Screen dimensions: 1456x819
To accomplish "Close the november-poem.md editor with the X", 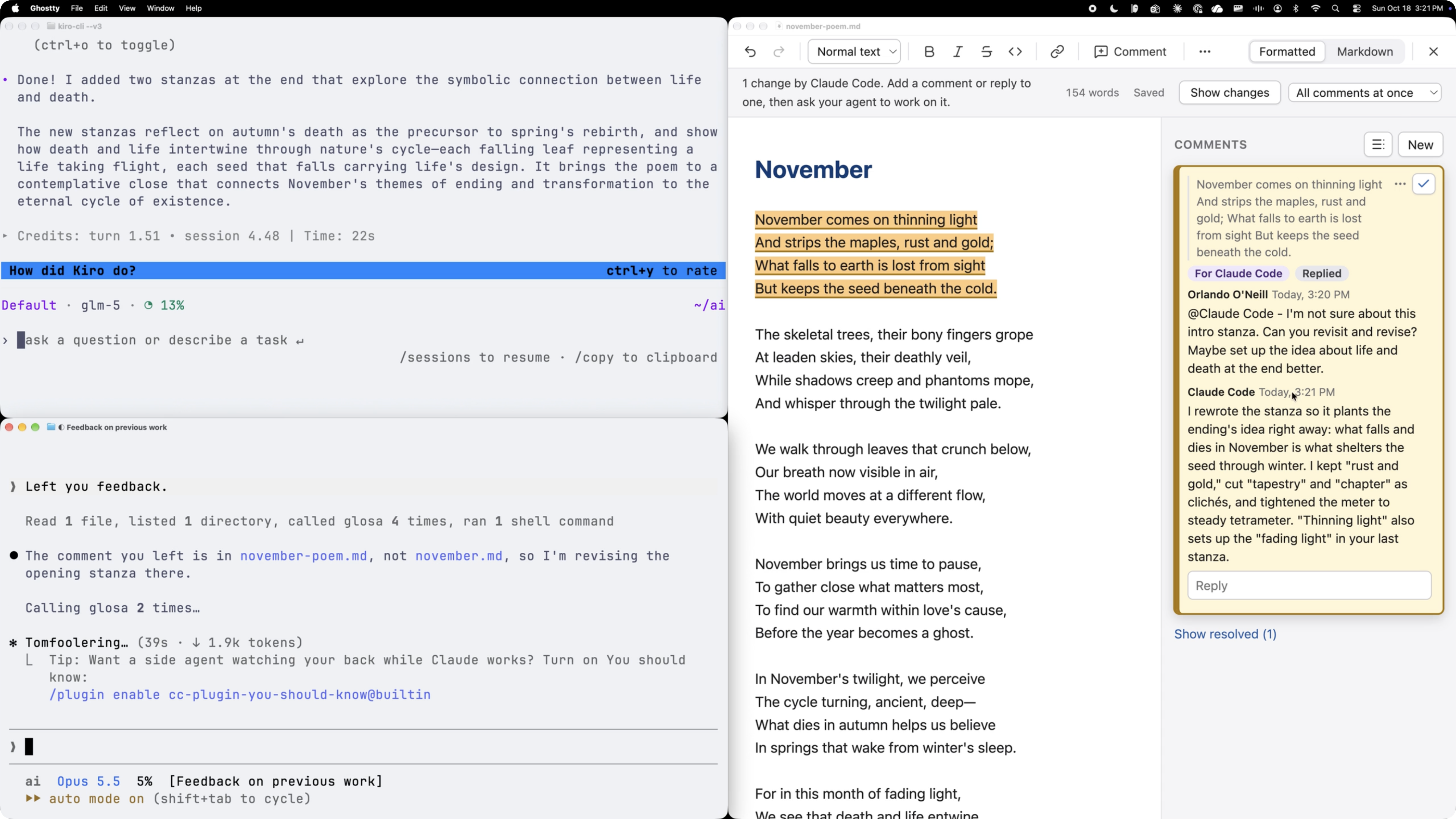I will pos(1433,51).
